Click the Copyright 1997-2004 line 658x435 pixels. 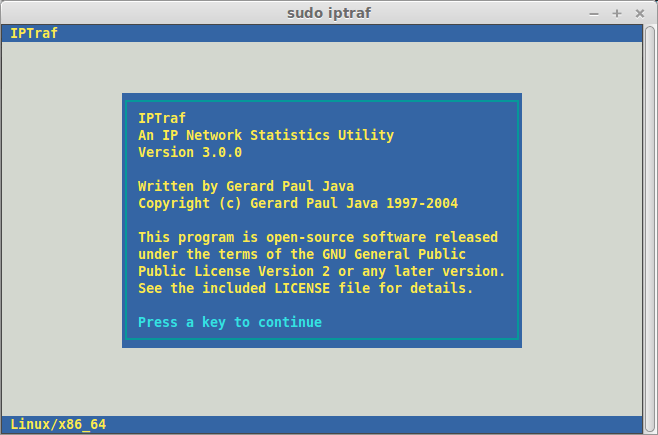(298, 203)
